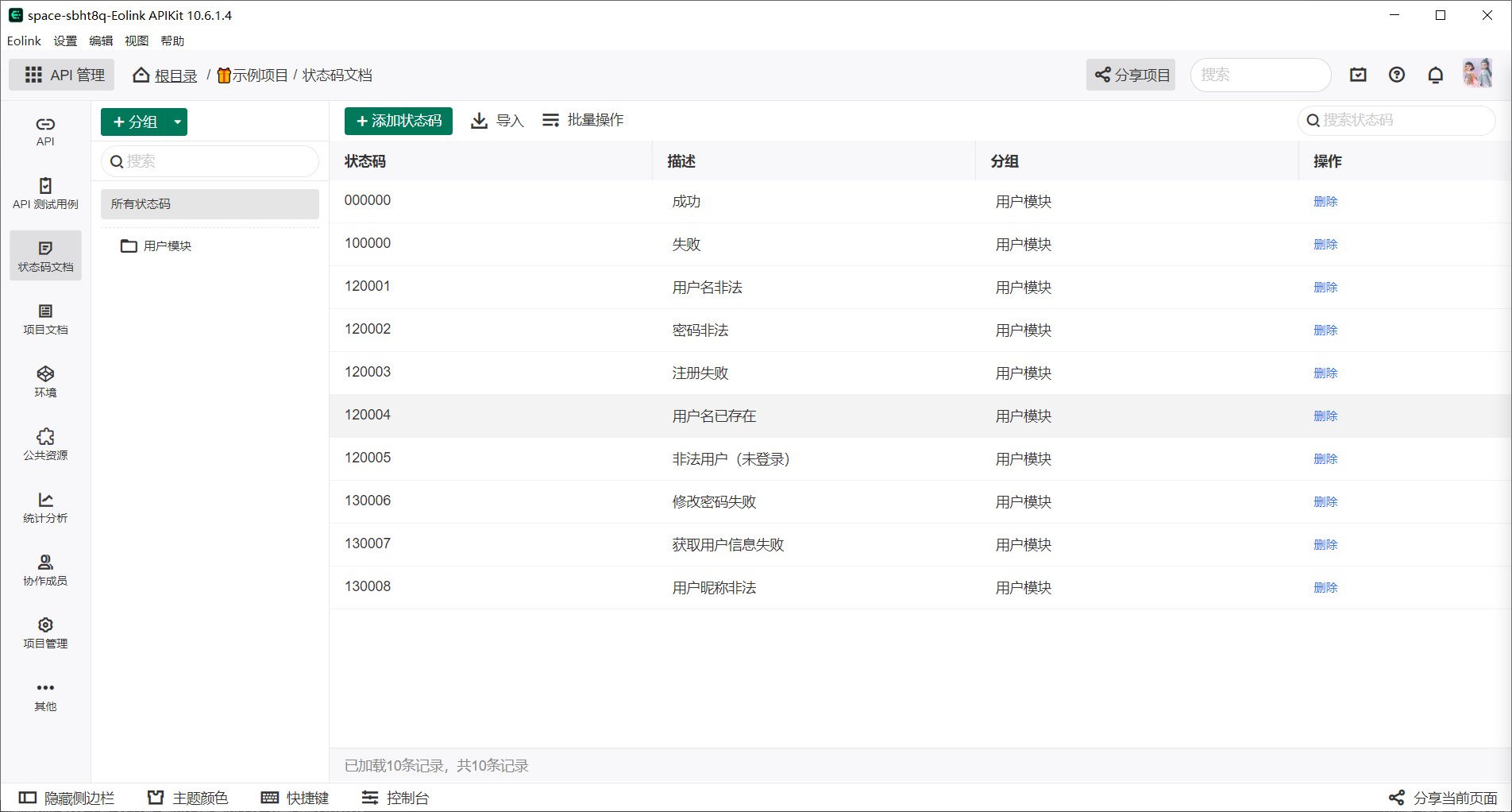Open 批量操作 batch operations
Screen dimensions: 1512x812
[x=583, y=120]
